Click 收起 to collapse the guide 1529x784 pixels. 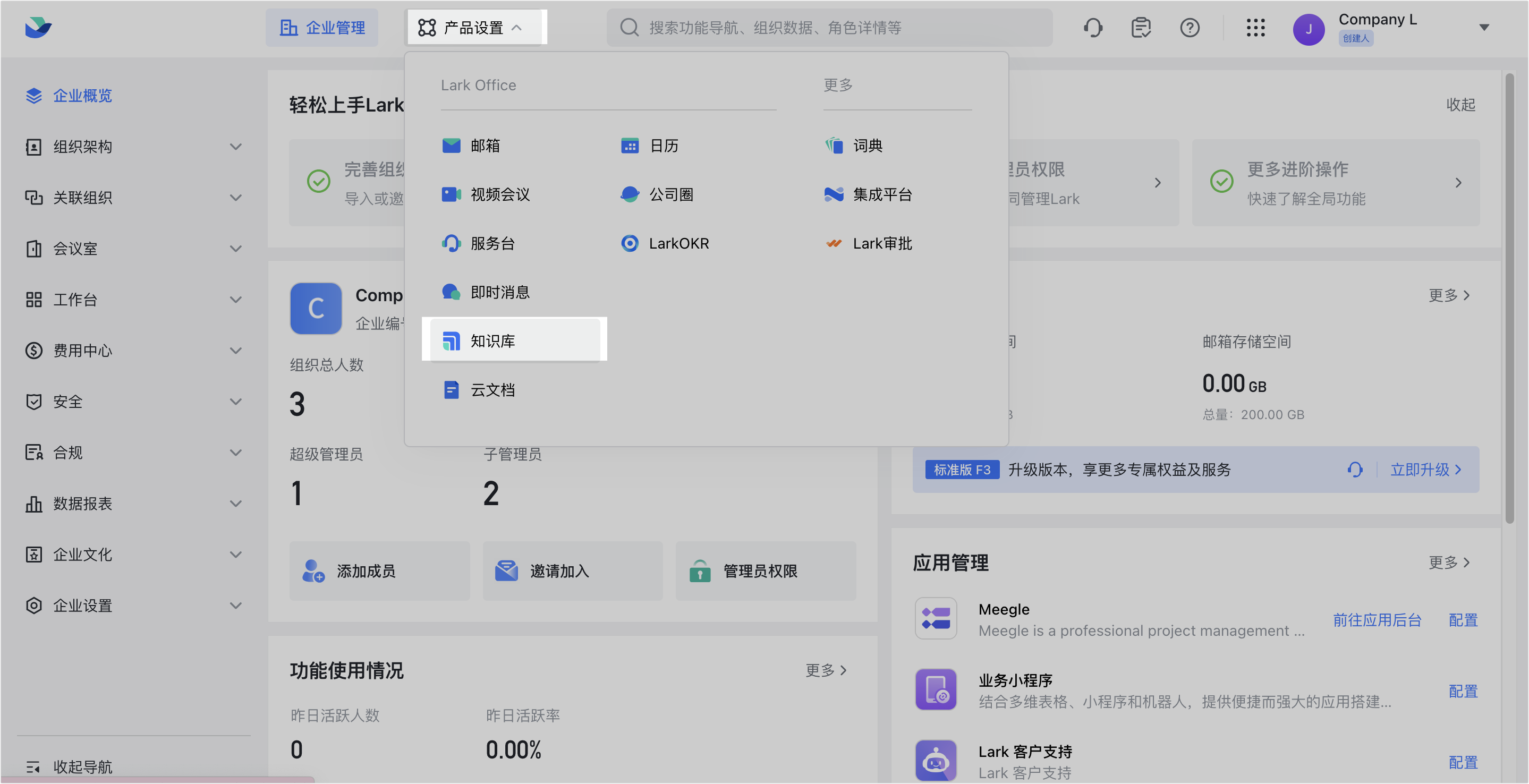1460,105
